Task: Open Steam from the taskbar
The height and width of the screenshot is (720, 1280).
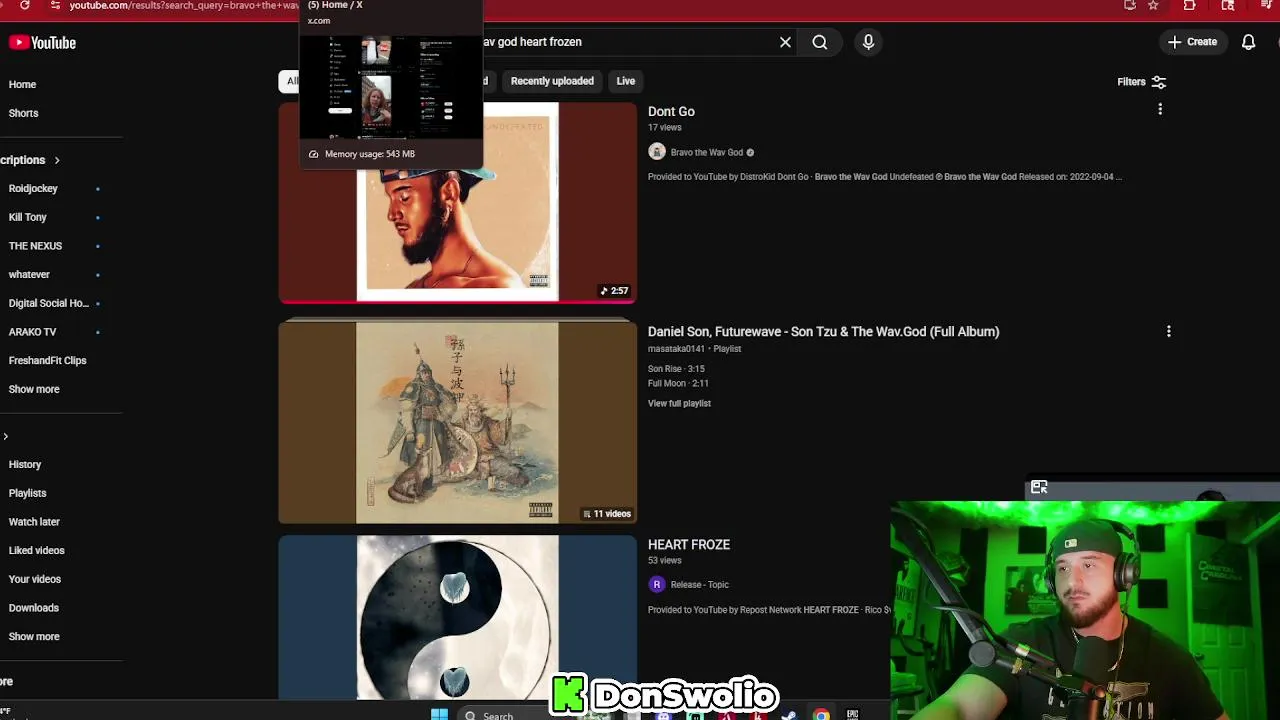Action: 789,714
